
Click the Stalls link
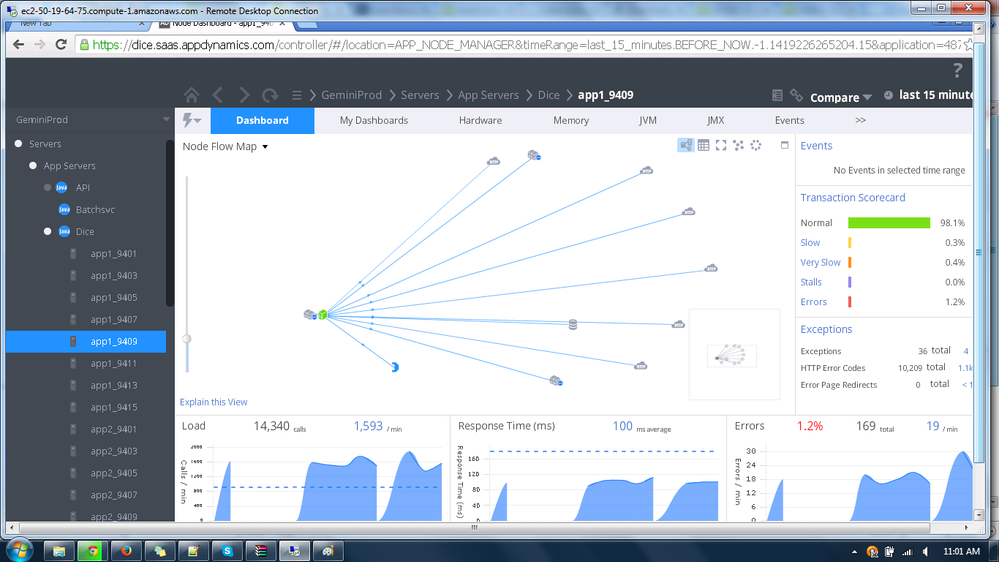point(811,282)
